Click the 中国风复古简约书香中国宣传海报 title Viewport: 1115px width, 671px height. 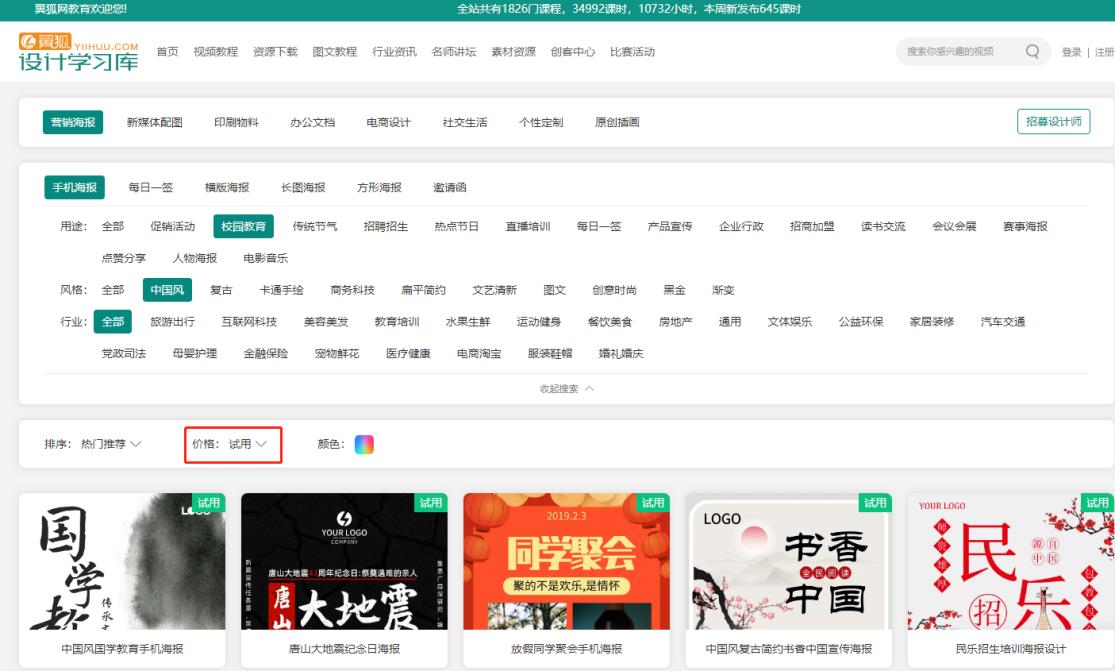tap(789, 649)
